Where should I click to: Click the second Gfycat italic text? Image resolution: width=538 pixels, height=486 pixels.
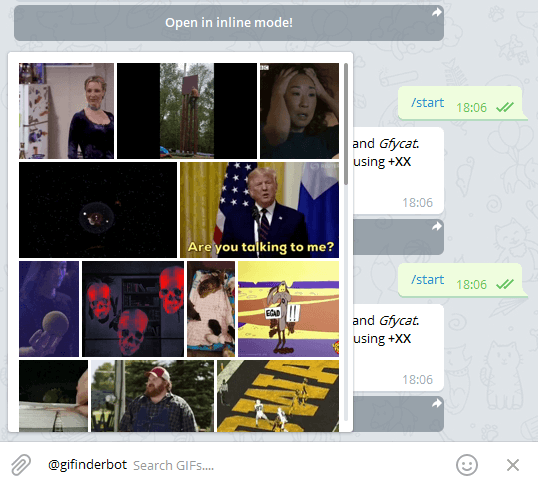coord(398,321)
